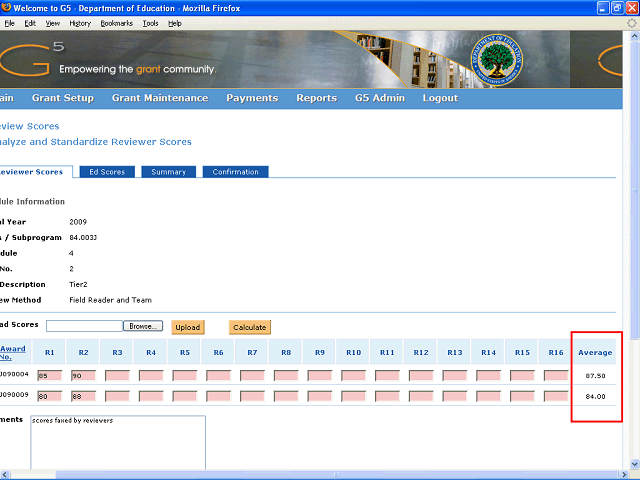Open the Help menu
The image size is (640, 480).
click(x=175, y=23)
